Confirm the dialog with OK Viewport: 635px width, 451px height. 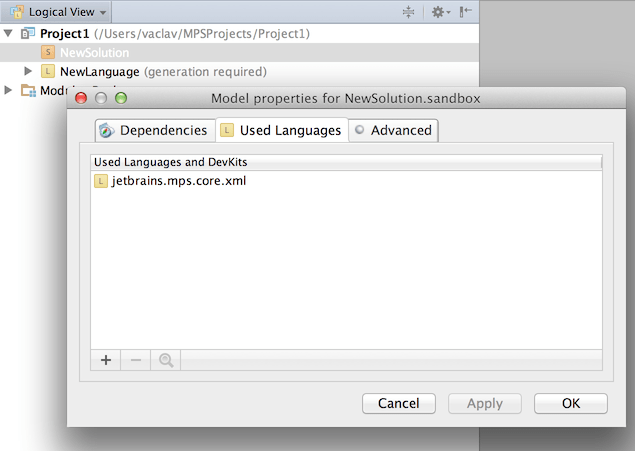[571, 403]
